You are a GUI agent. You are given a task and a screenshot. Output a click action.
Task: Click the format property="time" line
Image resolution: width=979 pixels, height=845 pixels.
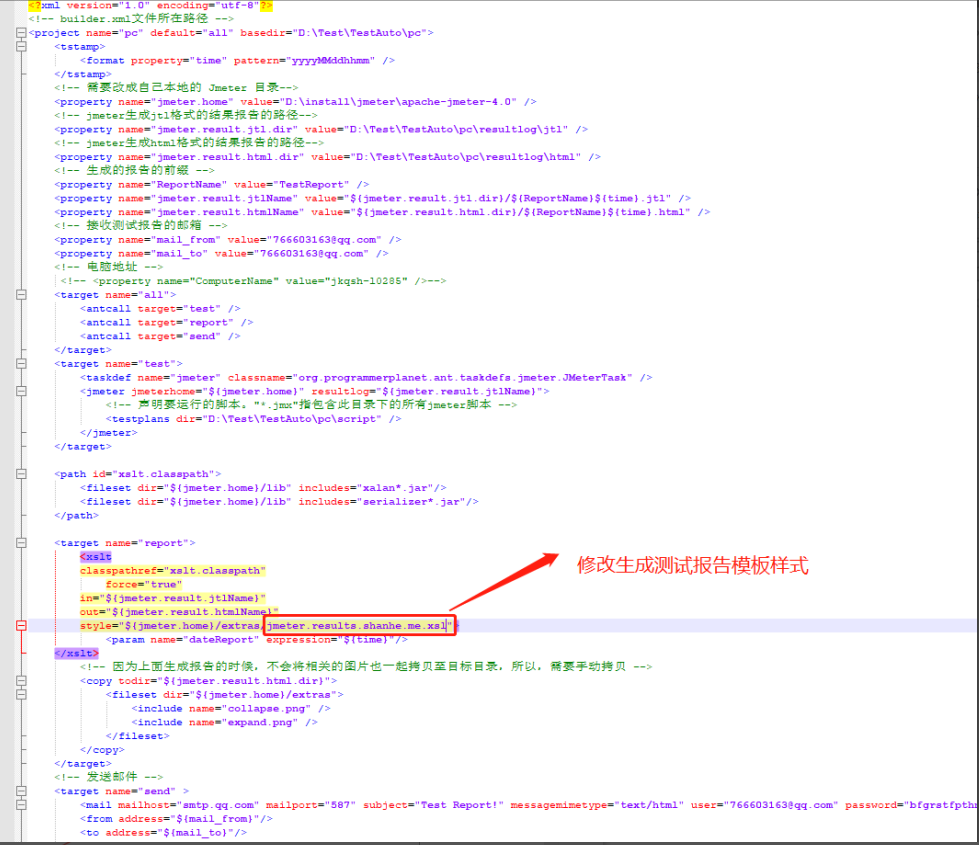click(237, 61)
